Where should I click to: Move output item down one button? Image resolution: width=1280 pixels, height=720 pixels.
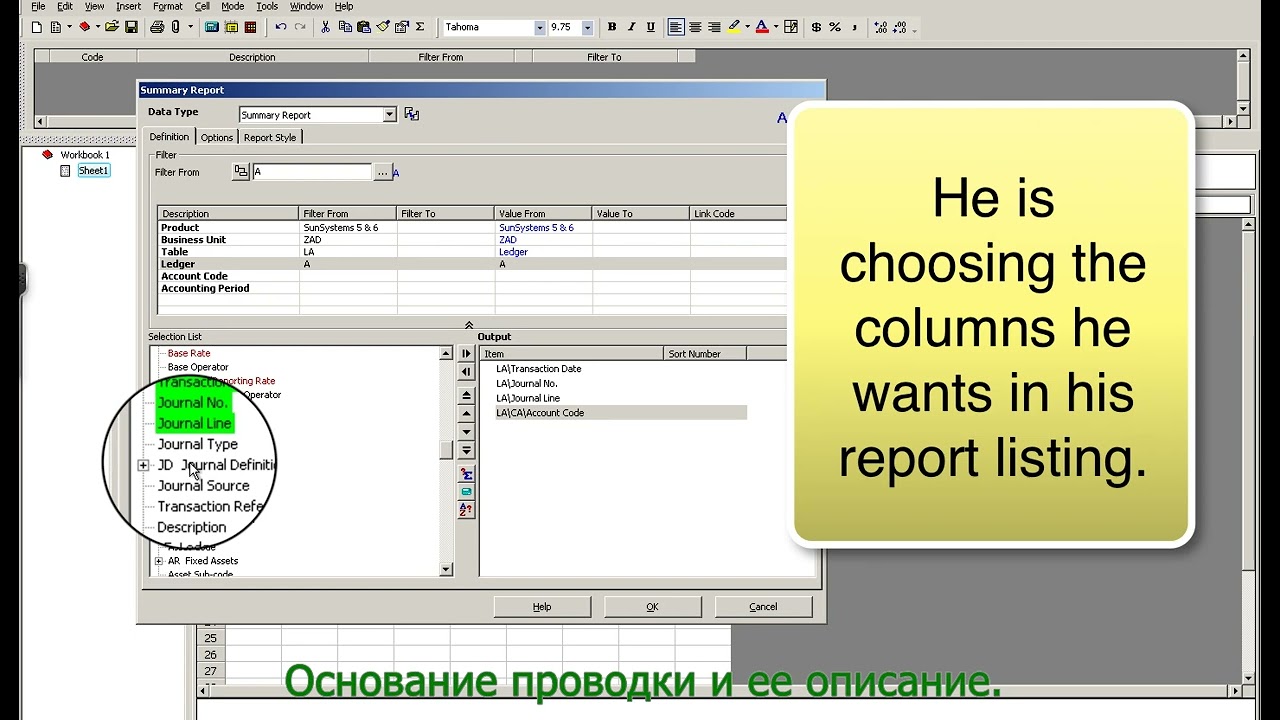(466, 432)
